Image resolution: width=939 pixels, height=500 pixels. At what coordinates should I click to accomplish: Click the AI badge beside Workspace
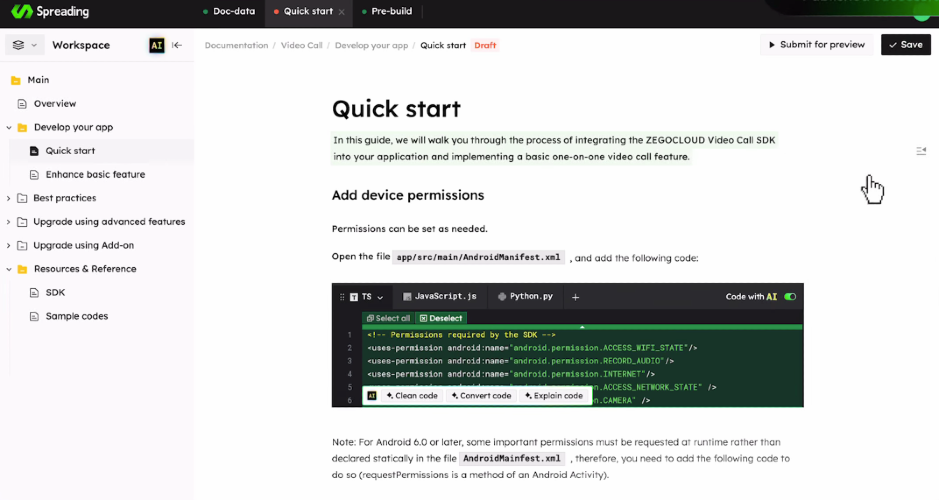[156, 46]
